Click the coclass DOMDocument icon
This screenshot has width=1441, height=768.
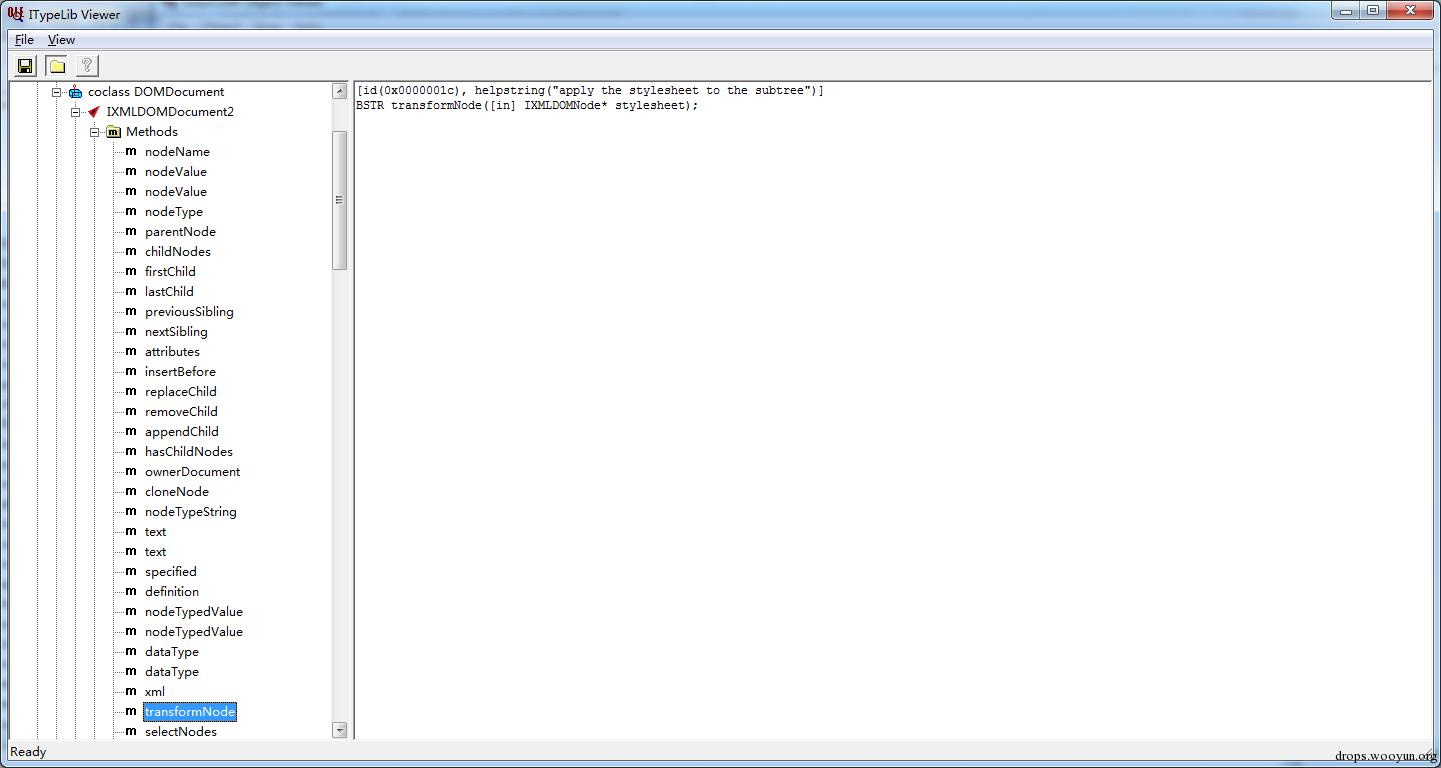point(75,92)
